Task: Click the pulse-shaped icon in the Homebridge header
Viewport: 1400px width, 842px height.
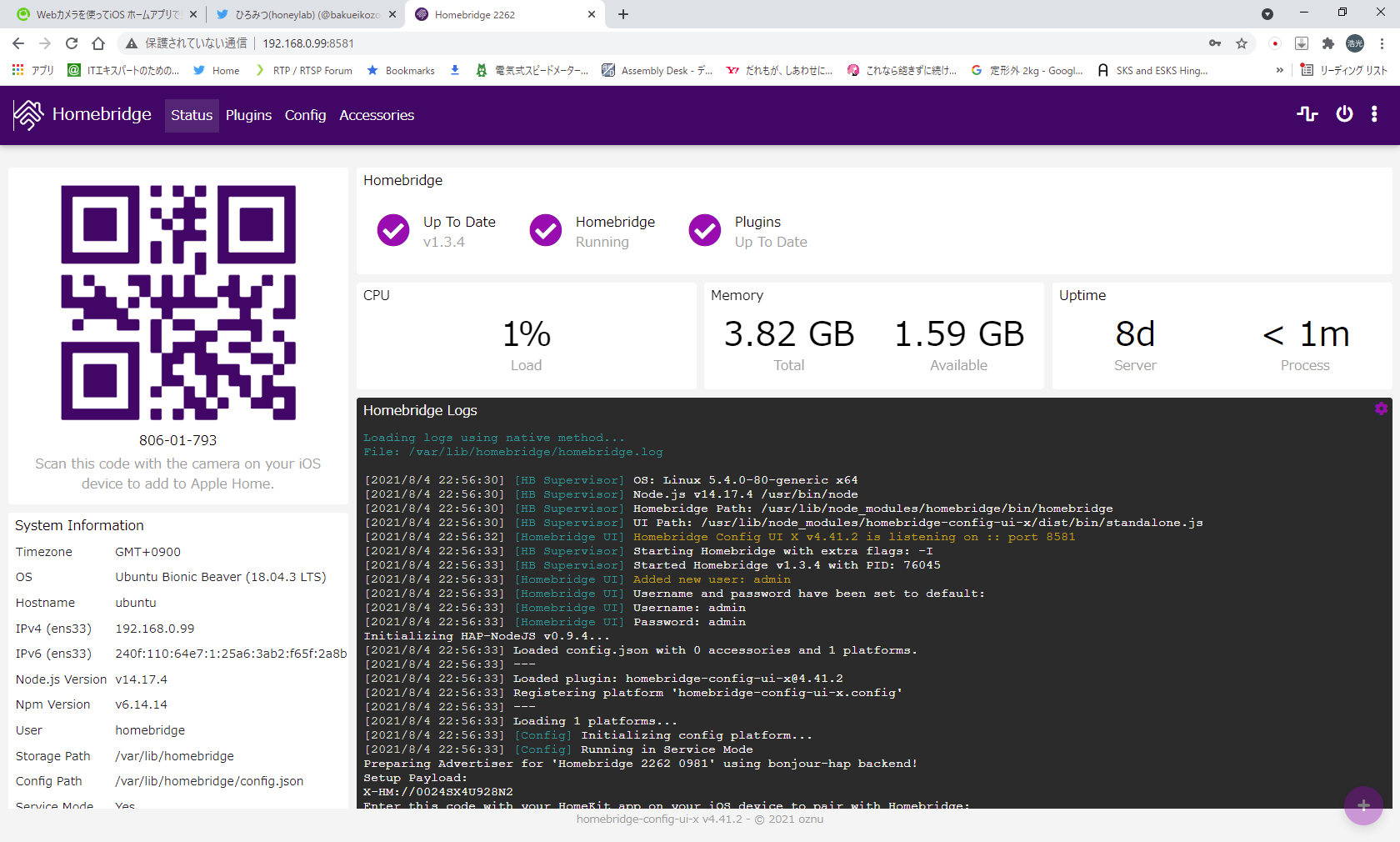Action: tap(1307, 114)
